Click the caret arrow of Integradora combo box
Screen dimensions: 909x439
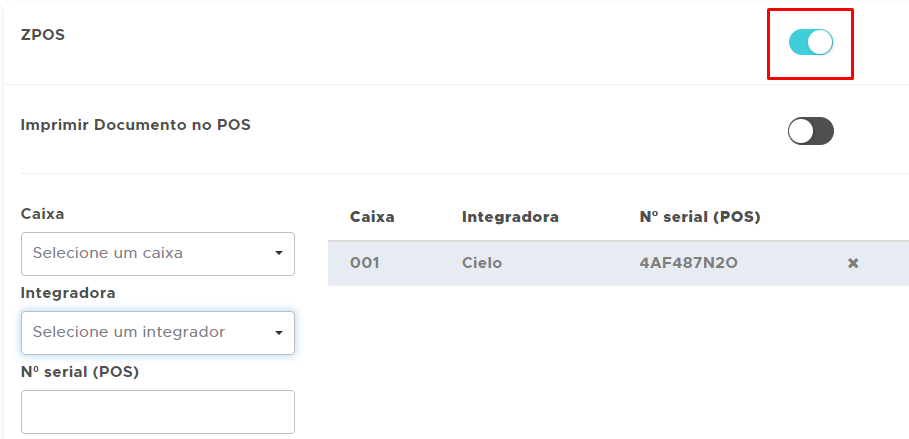click(279, 332)
